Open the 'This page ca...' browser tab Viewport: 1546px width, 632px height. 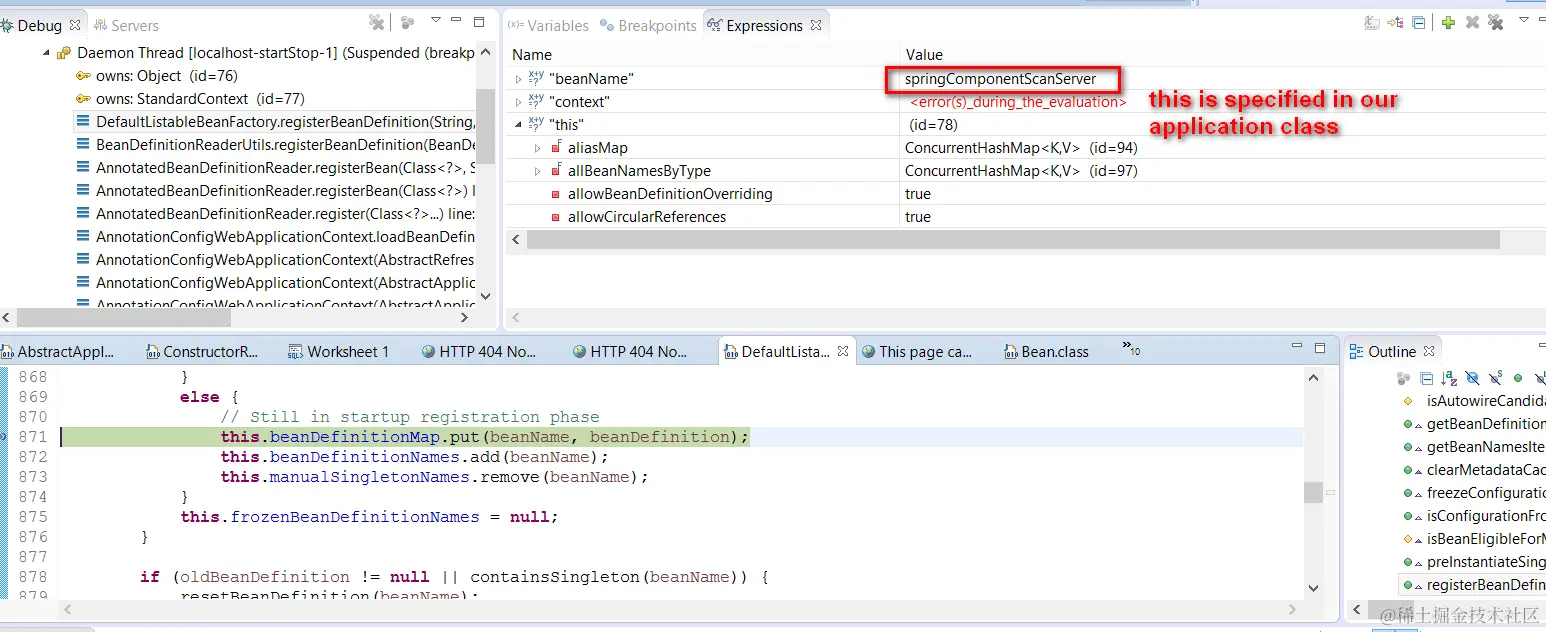916,352
